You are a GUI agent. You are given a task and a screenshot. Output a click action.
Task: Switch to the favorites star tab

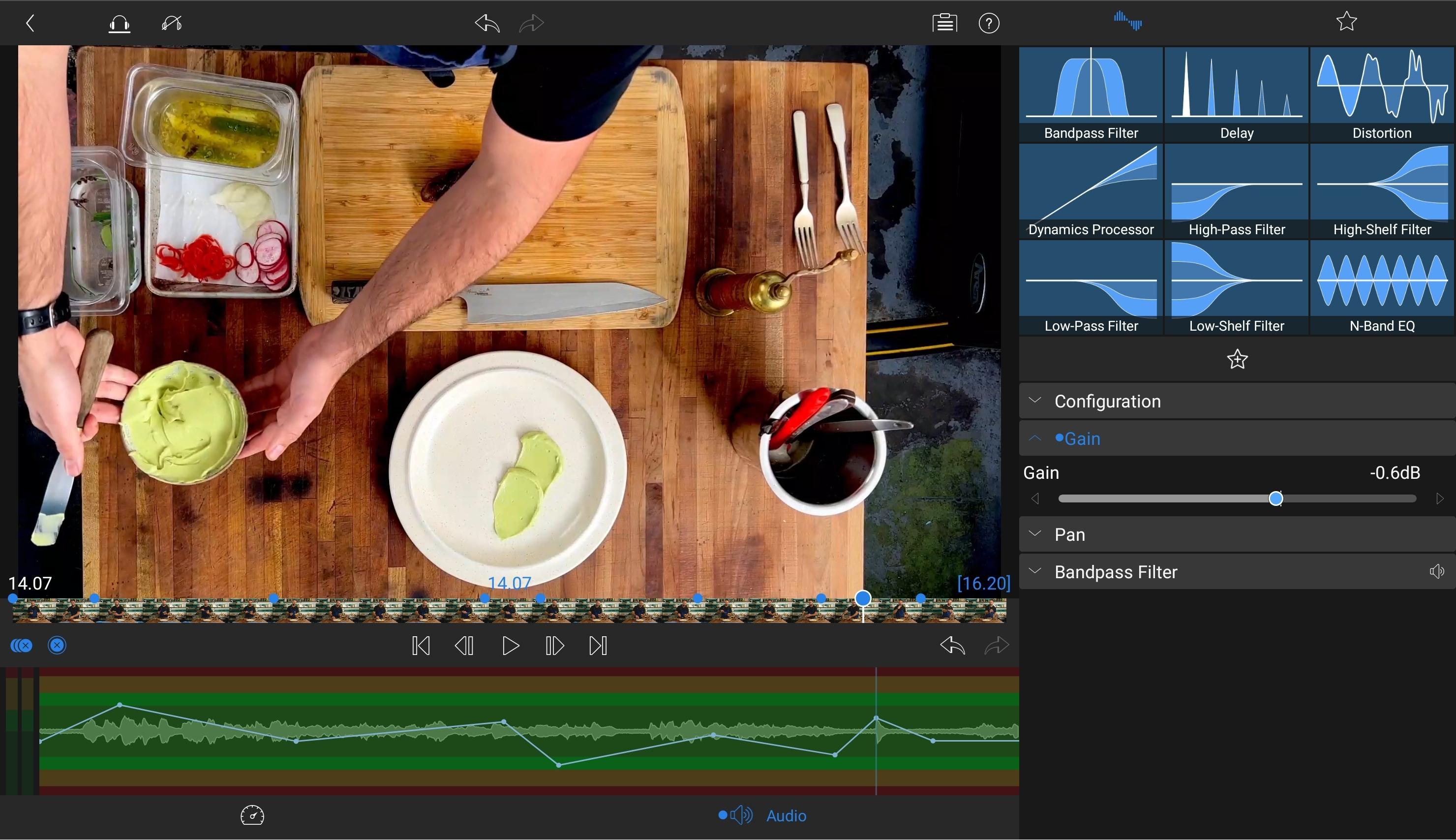tap(1346, 22)
